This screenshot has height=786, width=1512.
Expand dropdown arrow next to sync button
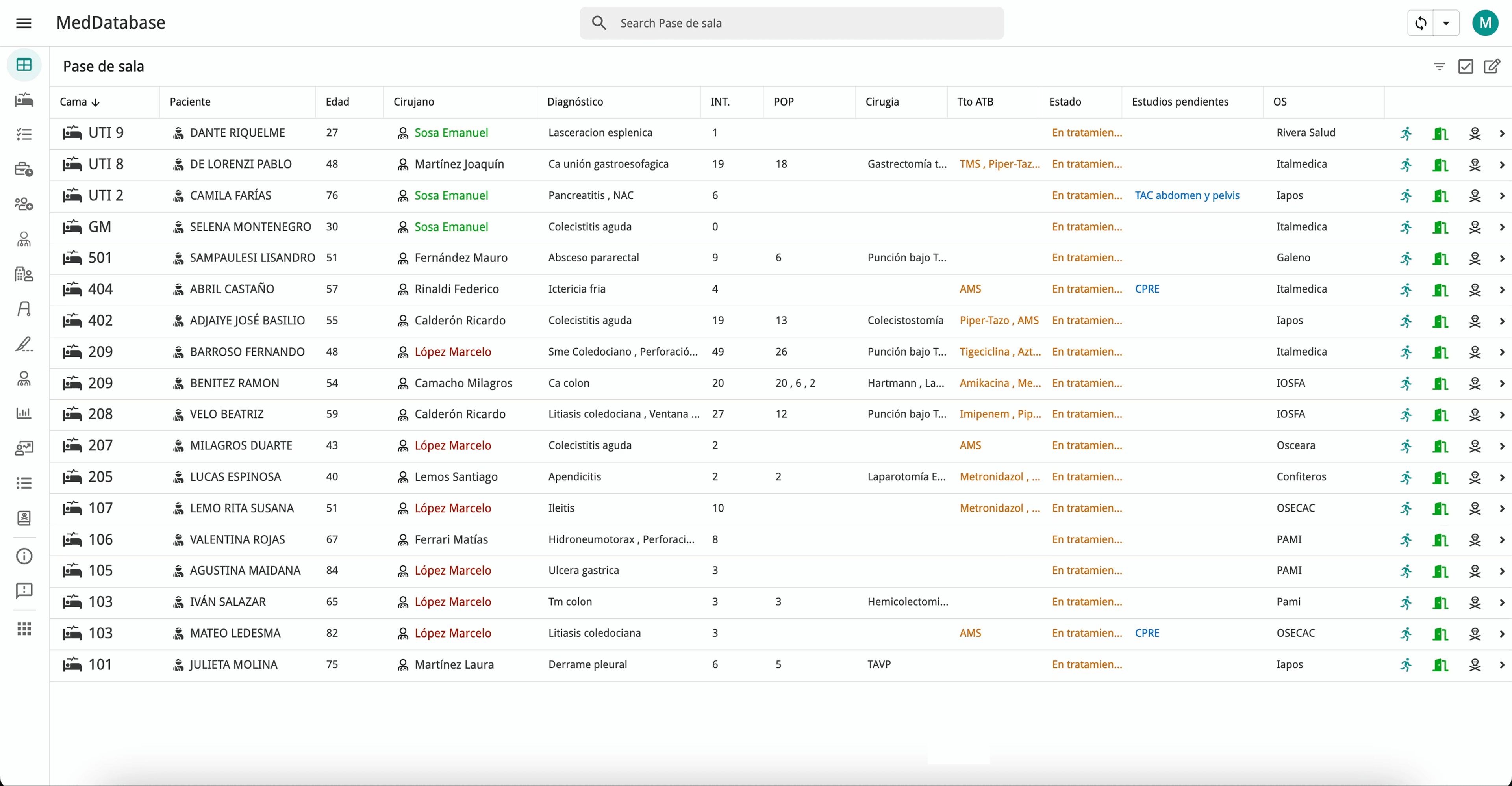coord(1446,23)
